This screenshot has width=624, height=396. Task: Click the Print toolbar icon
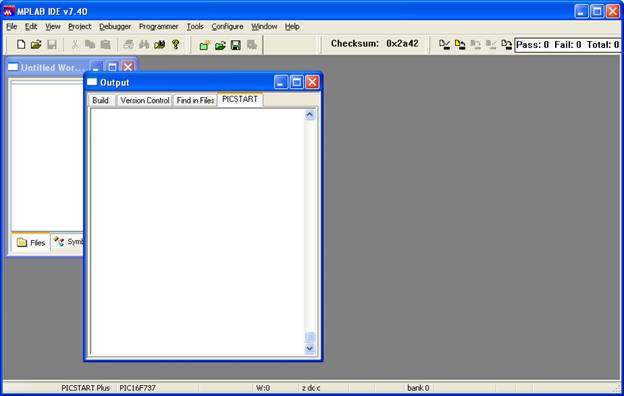tap(128, 44)
